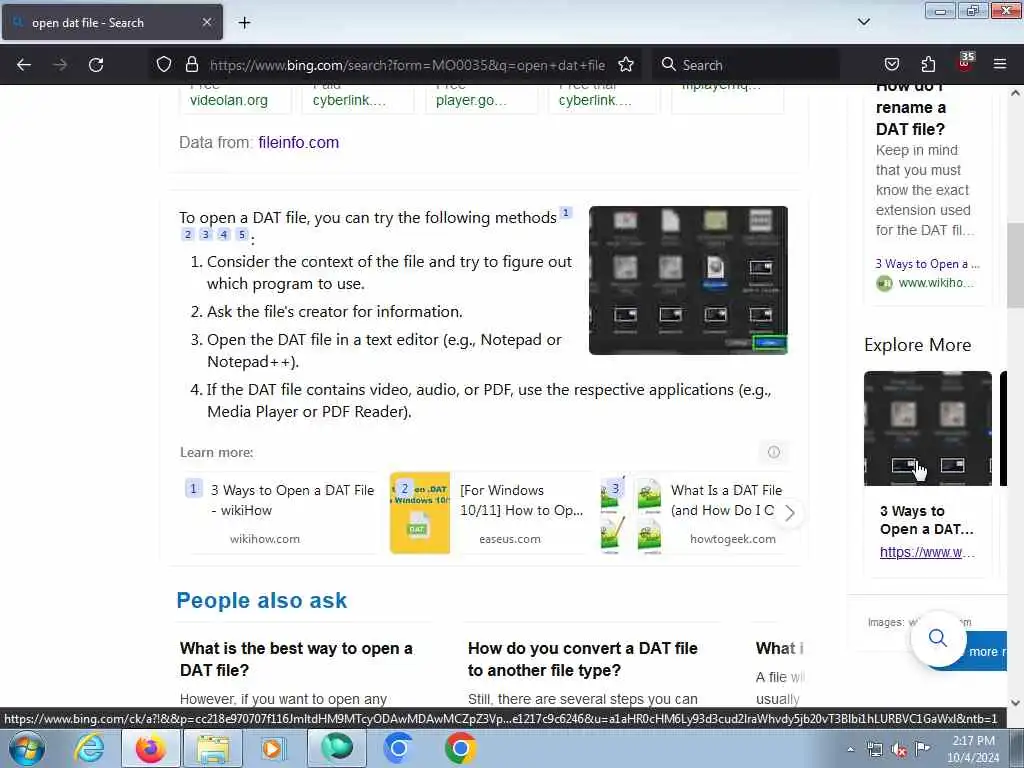Open '3 Ways to Open a DAT...' Explore More title
1024x768 pixels.
point(927,520)
